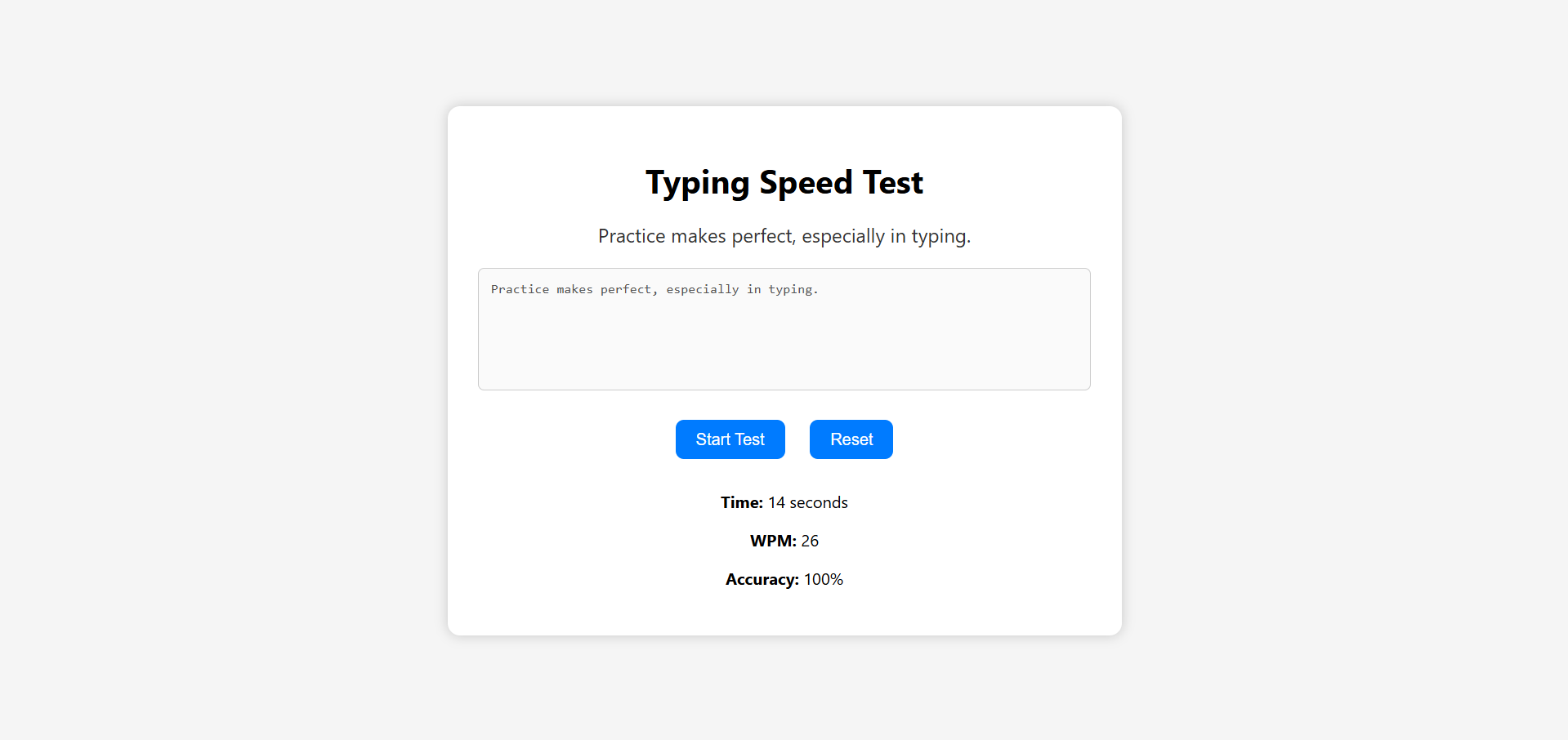1568x740 pixels.
Task: Click the "14 seconds" time value
Action: [x=808, y=502]
